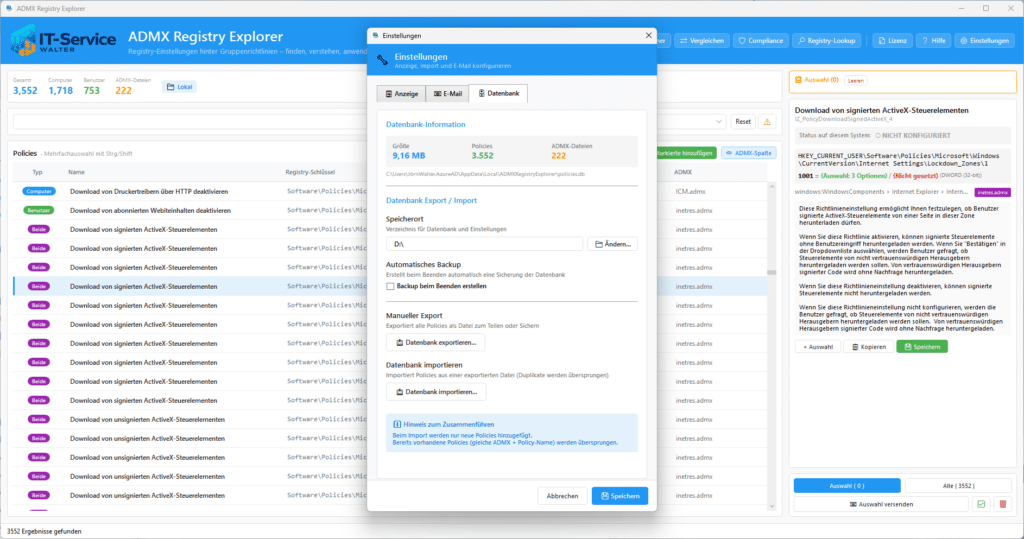This screenshot has height=539, width=1024.
Task: Click the Gesamt count 3,552
Action: point(25,91)
